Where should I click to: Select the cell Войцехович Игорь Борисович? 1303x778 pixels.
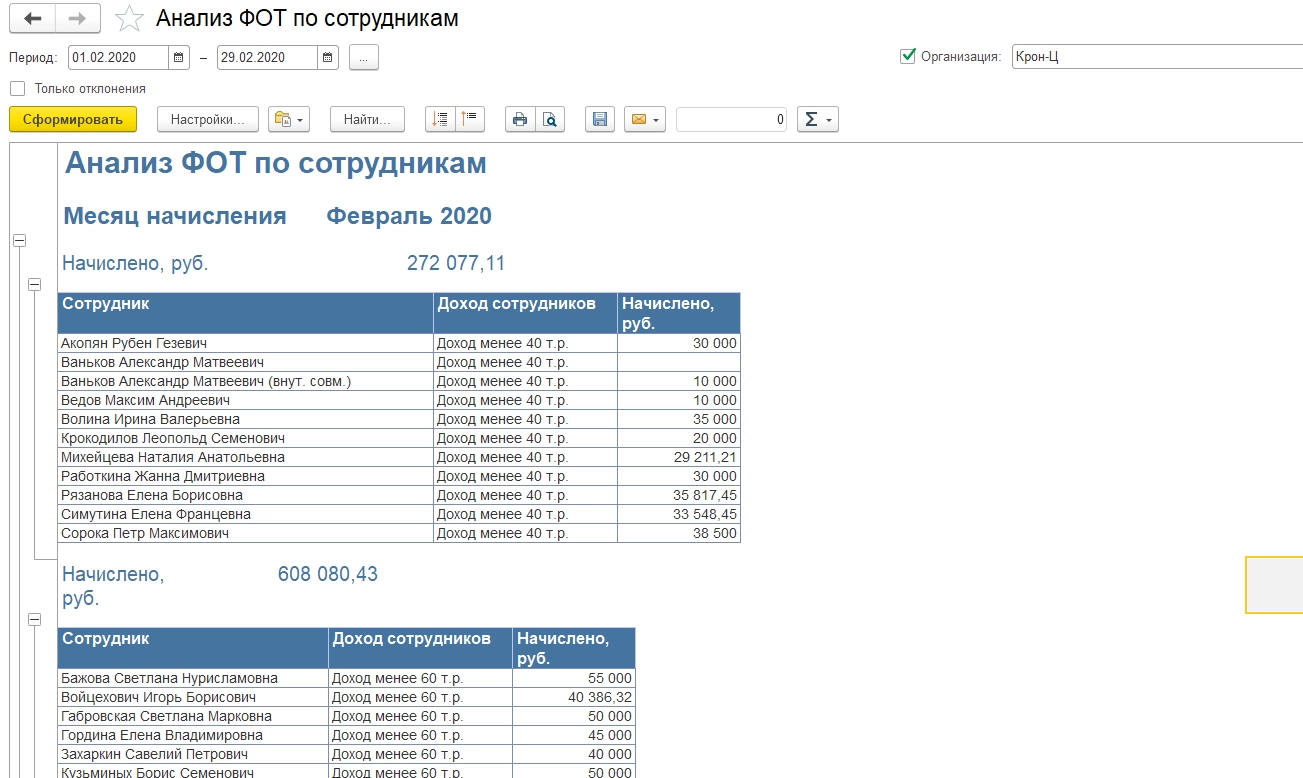(193, 697)
